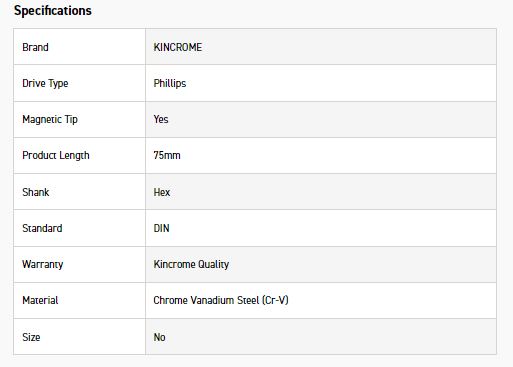Viewport: 513px width, 367px height.
Task: Click the KINCROME brand value
Action: [178, 47]
